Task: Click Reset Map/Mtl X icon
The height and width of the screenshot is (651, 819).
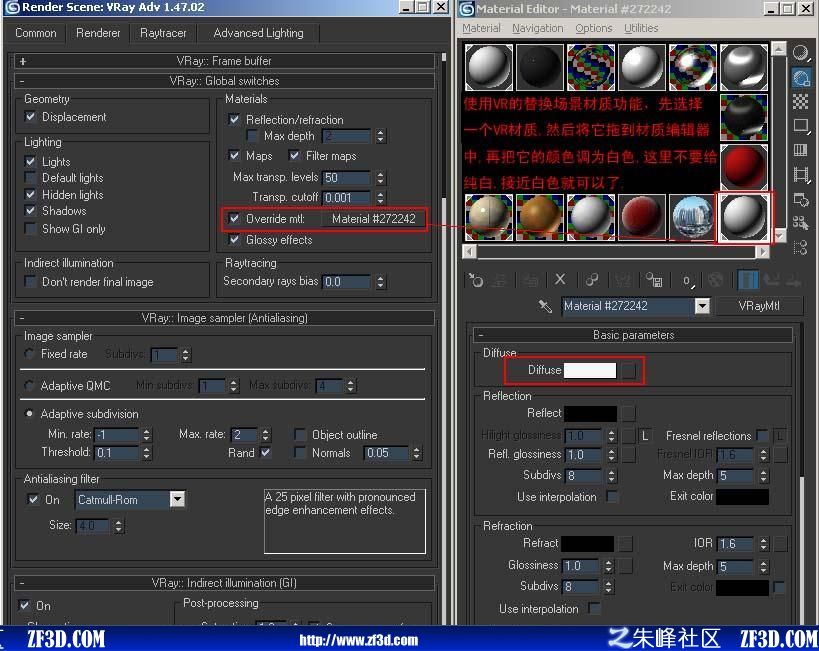Action: pyautogui.click(x=560, y=280)
